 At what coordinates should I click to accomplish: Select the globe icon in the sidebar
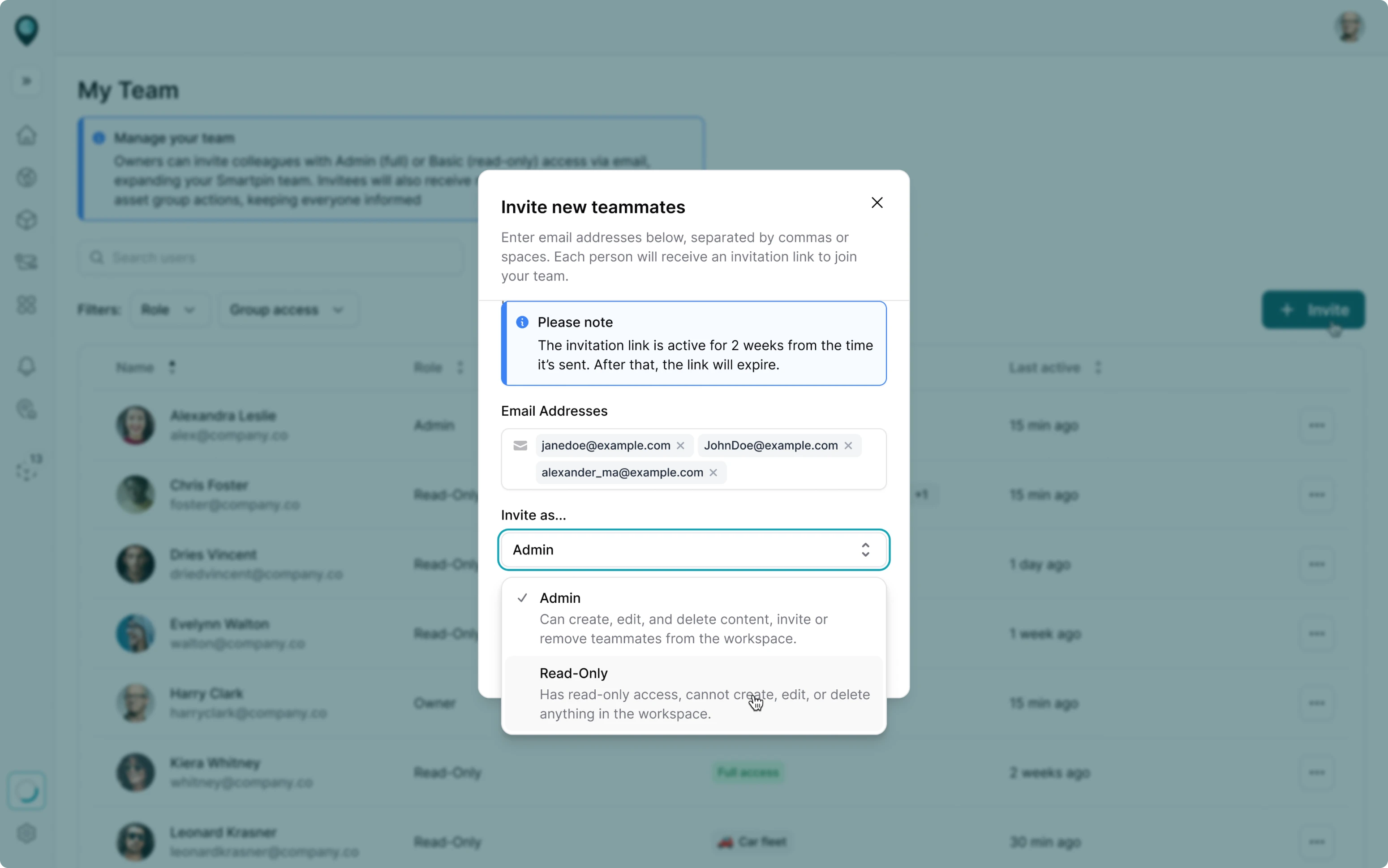26,177
